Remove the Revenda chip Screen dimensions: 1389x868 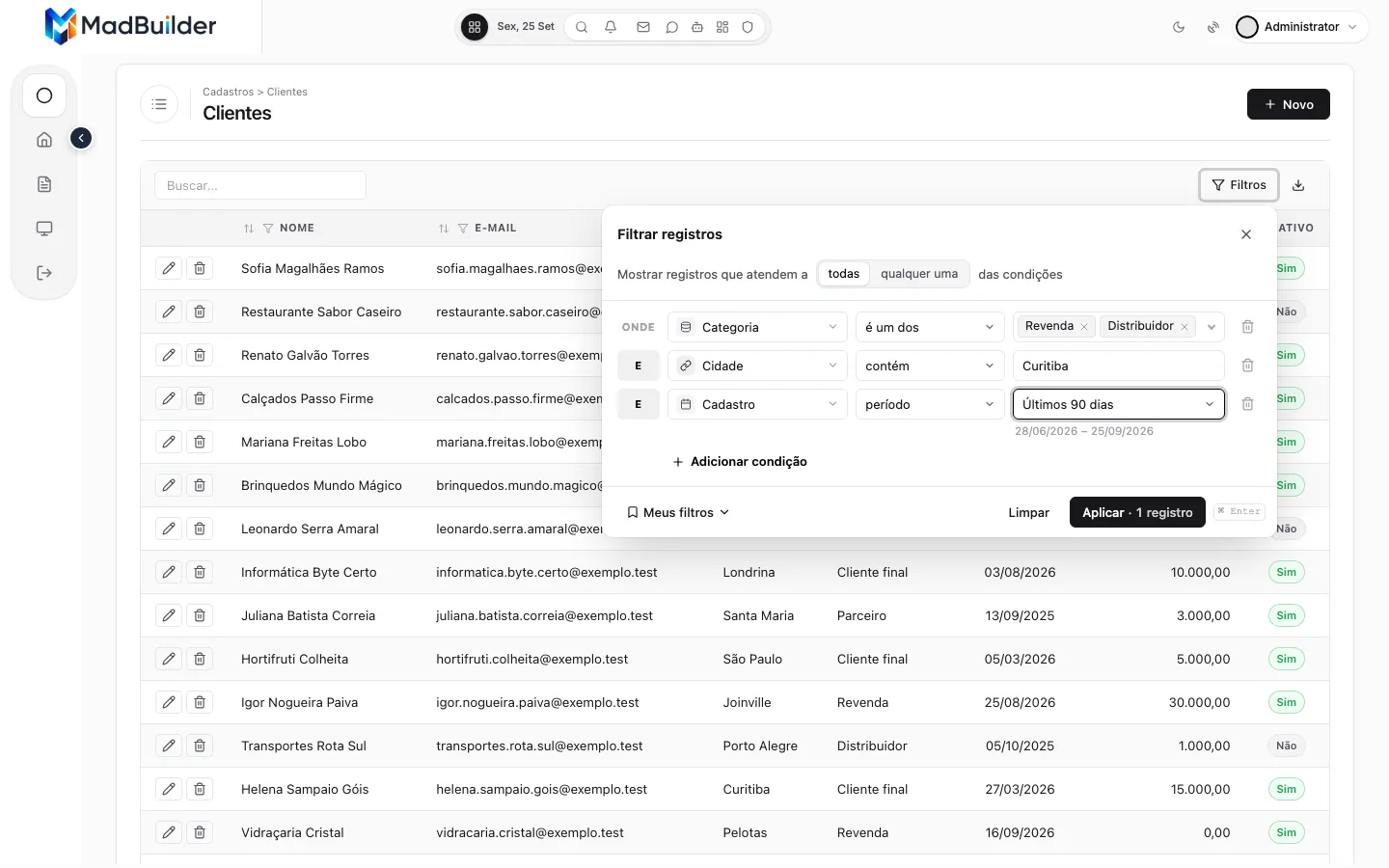point(1084,327)
